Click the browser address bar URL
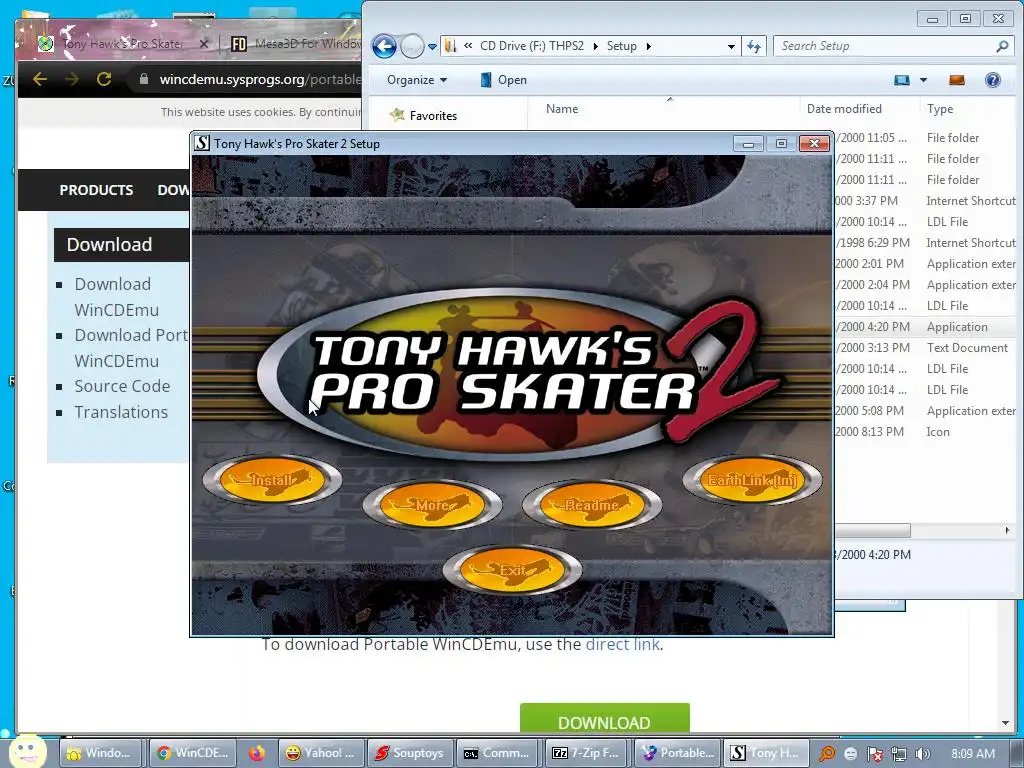The width and height of the screenshot is (1024, 768). 260,80
